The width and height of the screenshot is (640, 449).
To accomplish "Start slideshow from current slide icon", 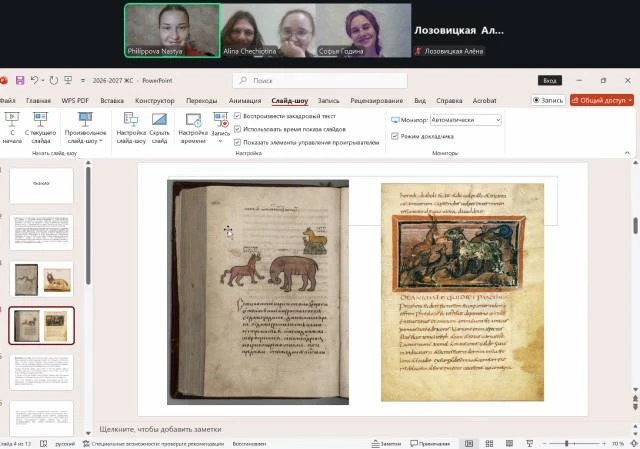I will (x=40, y=119).
